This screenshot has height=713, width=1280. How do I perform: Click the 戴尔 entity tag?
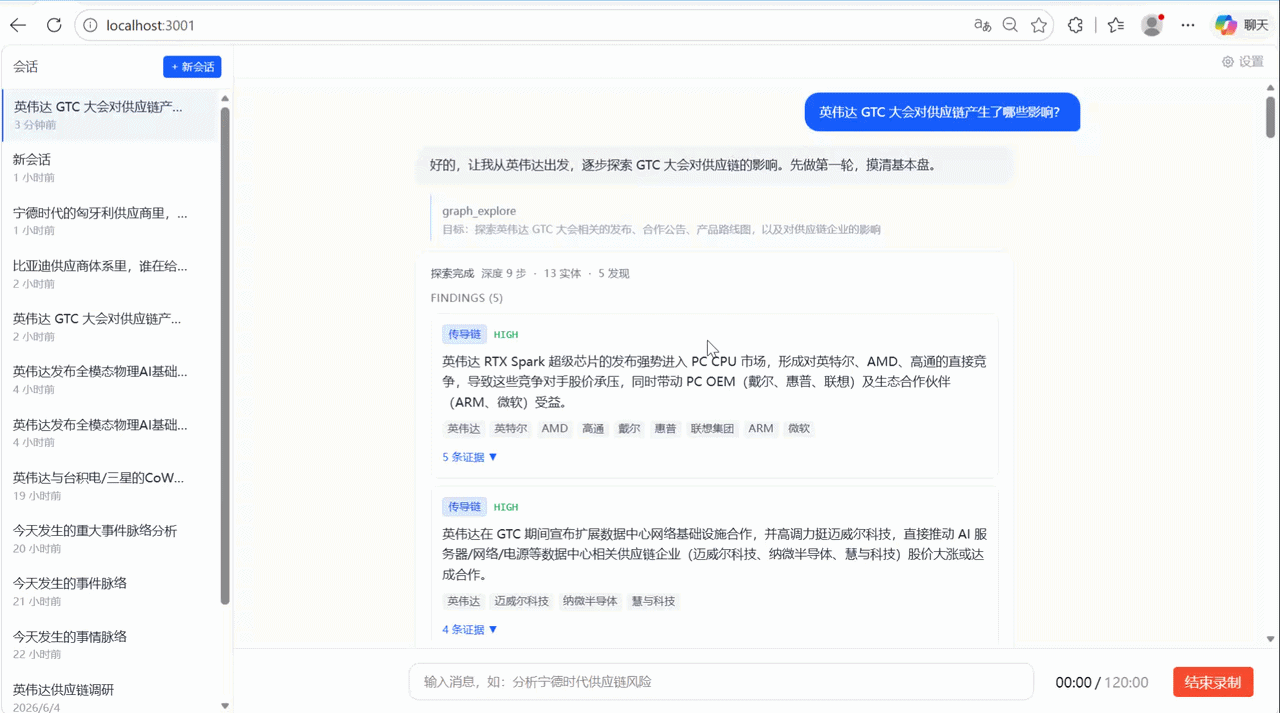[629, 428]
